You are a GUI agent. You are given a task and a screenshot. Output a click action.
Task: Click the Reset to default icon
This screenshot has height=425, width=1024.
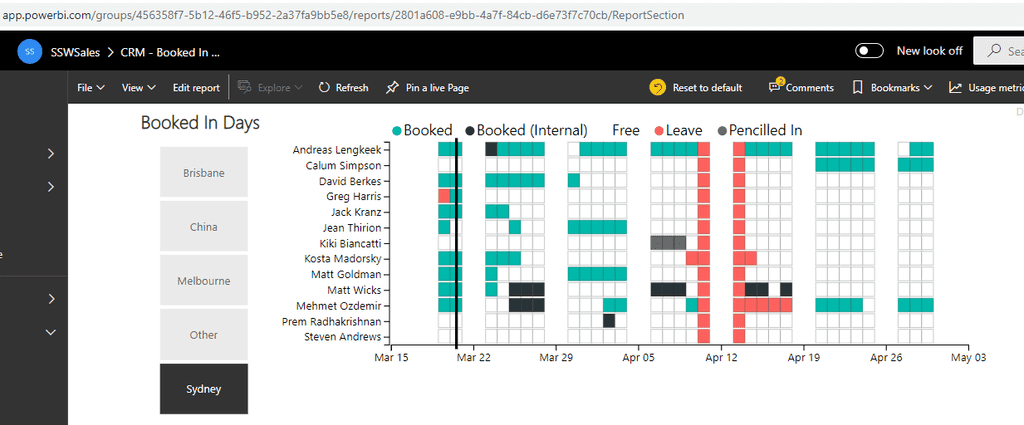click(657, 88)
